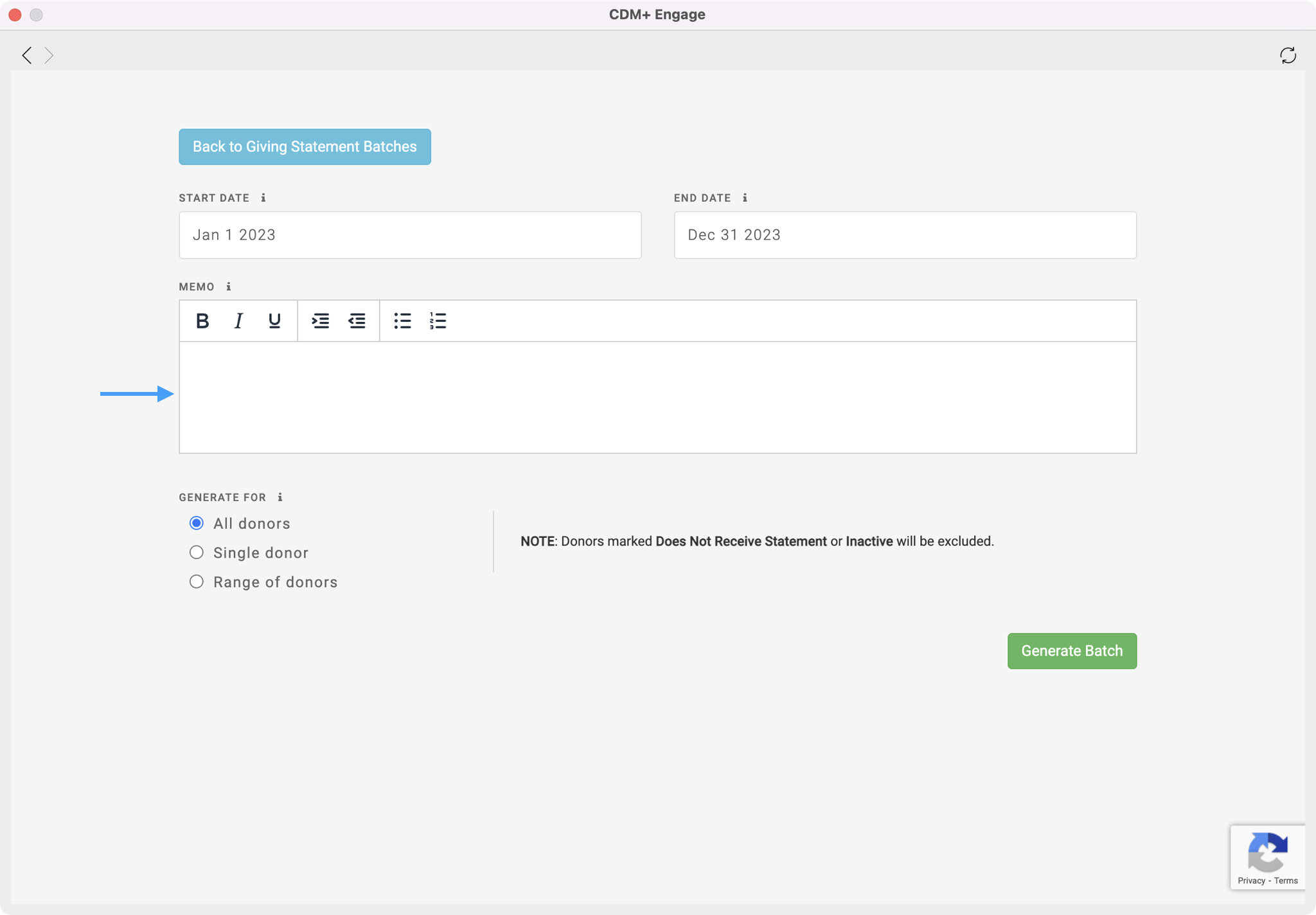Select the All donors option

coord(197,523)
